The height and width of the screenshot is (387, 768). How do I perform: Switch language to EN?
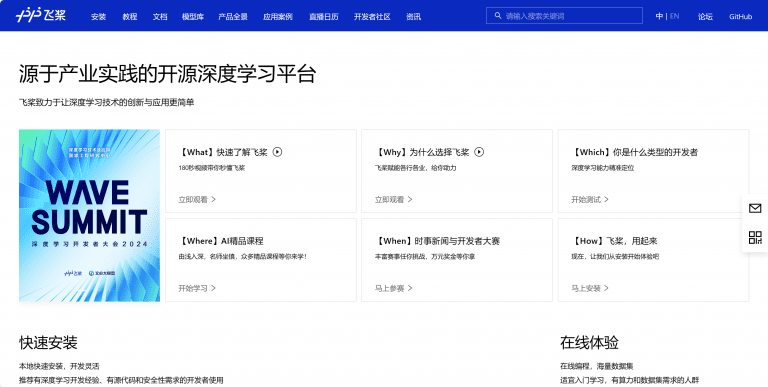tap(674, 16)
